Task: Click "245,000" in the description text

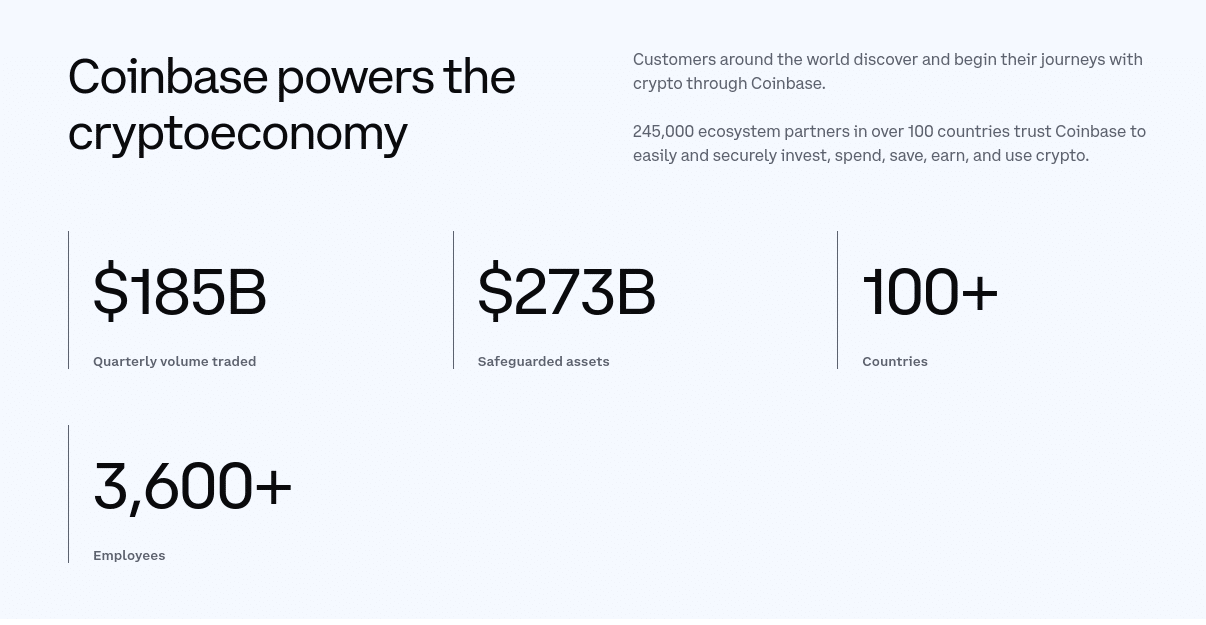Action: tap(663, 131)
